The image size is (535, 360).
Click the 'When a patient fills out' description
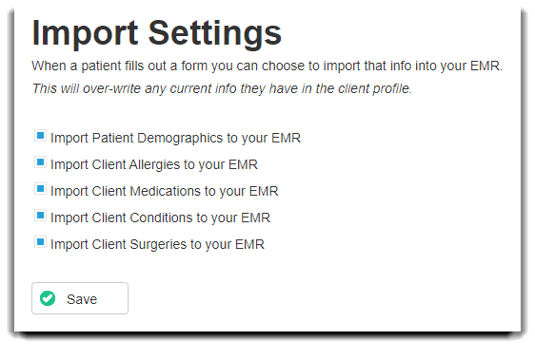pos(267,66)
